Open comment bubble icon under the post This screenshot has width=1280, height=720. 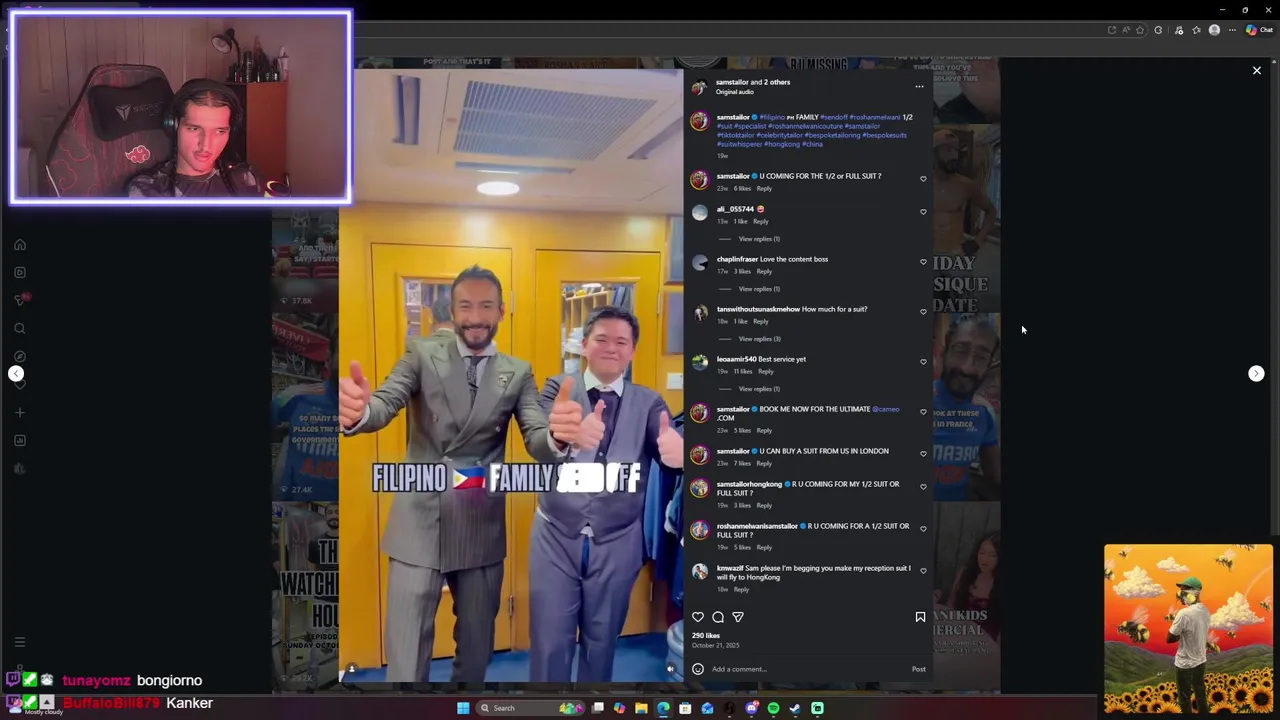[x=718, y=617]
